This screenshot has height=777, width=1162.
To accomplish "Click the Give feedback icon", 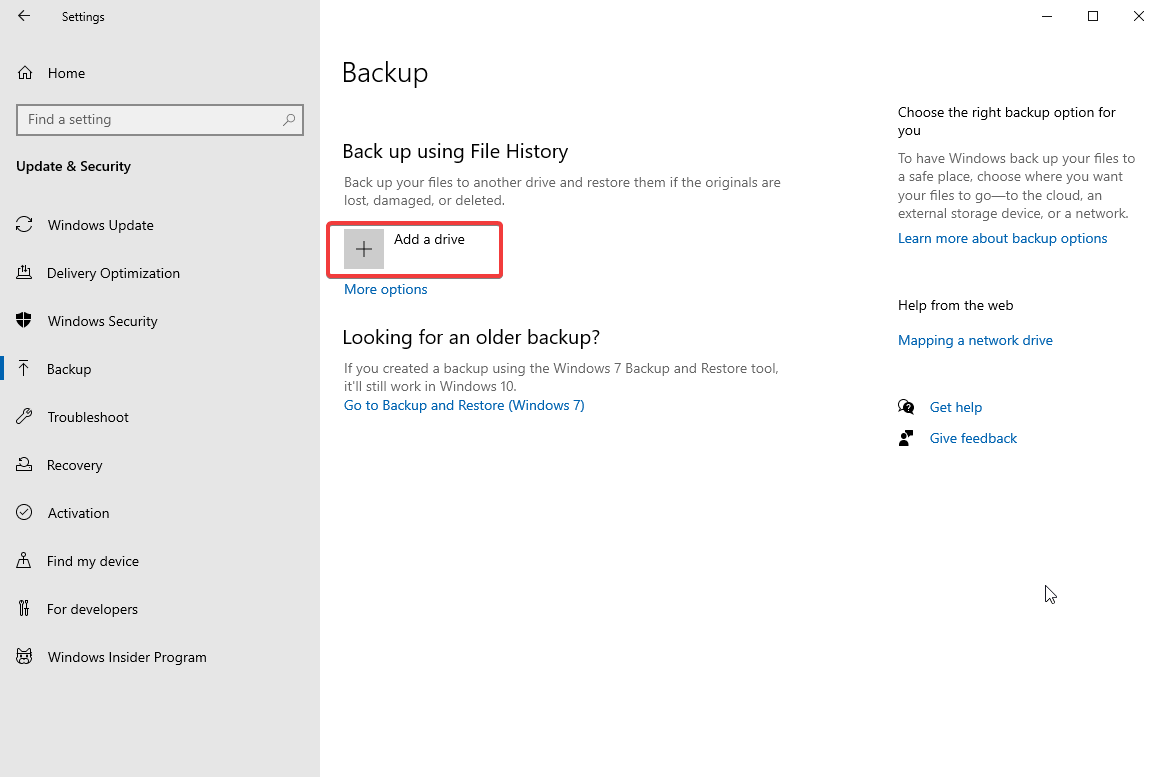I will [906, 438].
